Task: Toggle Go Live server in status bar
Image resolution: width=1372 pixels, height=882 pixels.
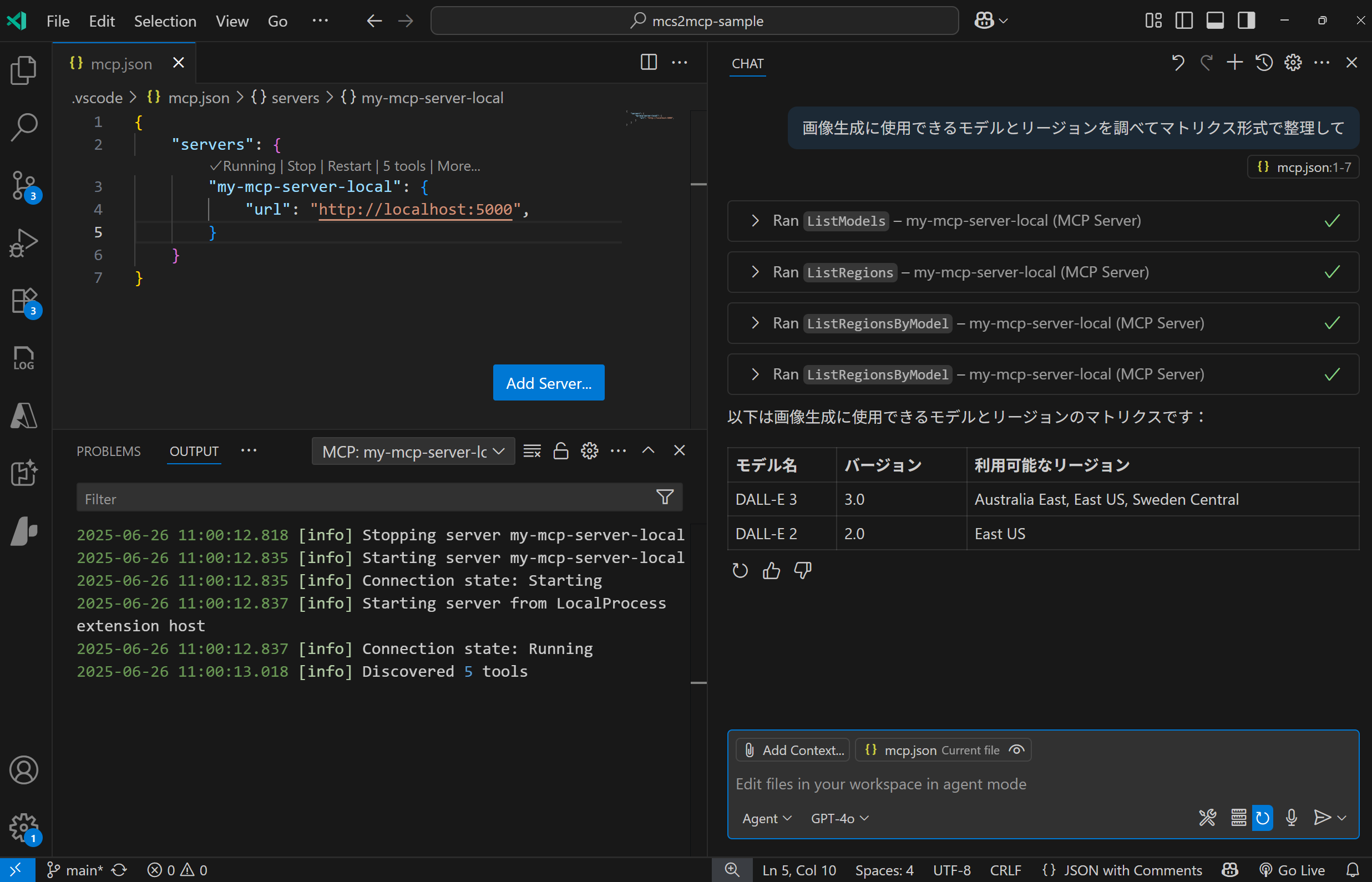Action: [1293, 870]
